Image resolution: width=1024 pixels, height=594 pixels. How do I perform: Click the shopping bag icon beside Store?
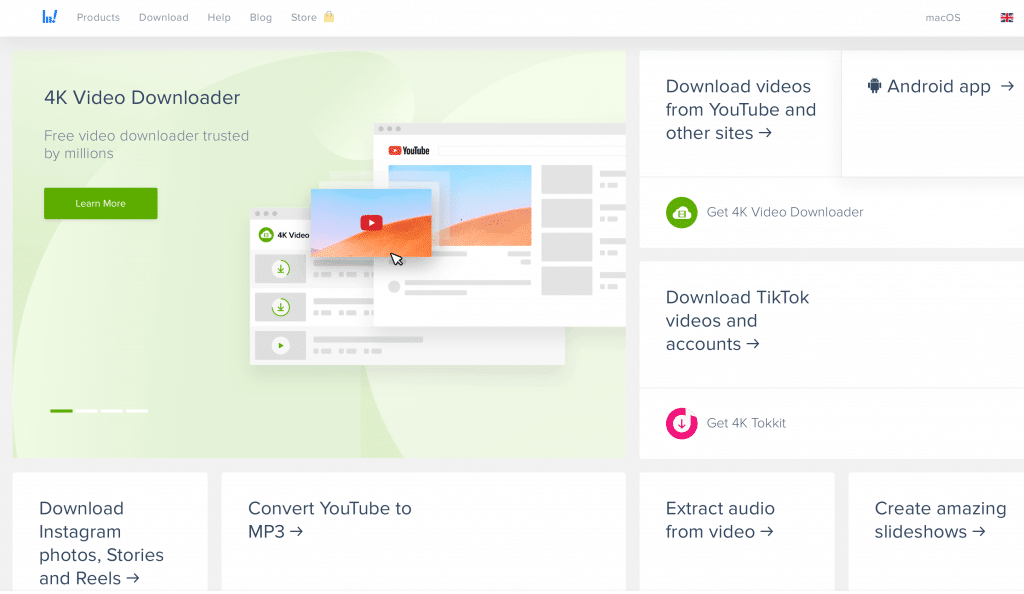point(329,16)
